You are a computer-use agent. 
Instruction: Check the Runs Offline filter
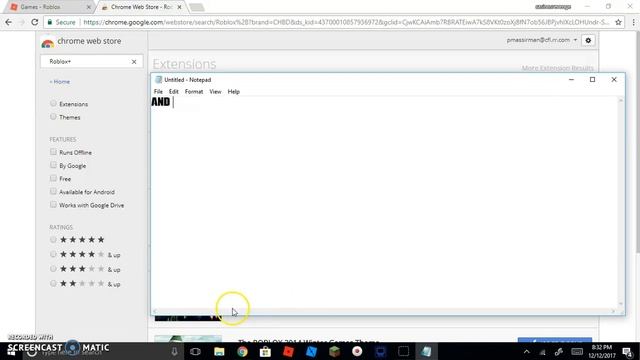coord(53,152)
